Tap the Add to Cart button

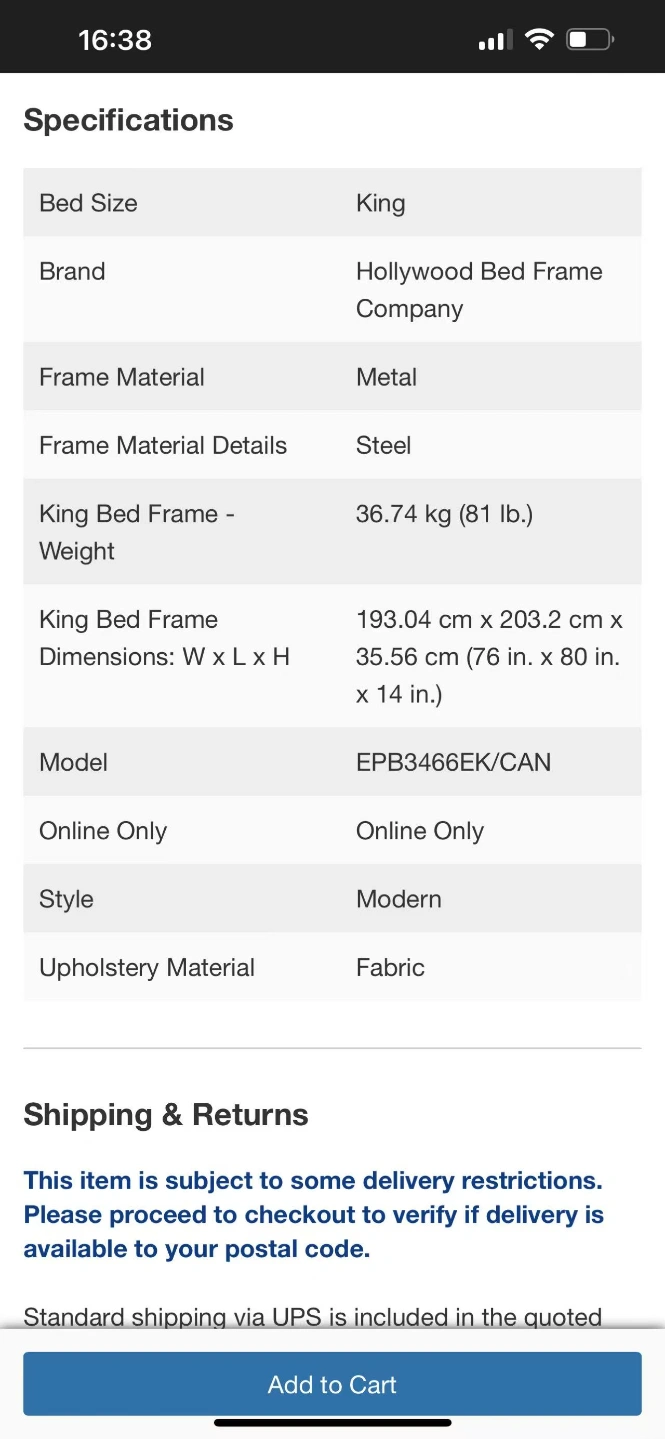pyautogui.click(x=332, y=1384)
